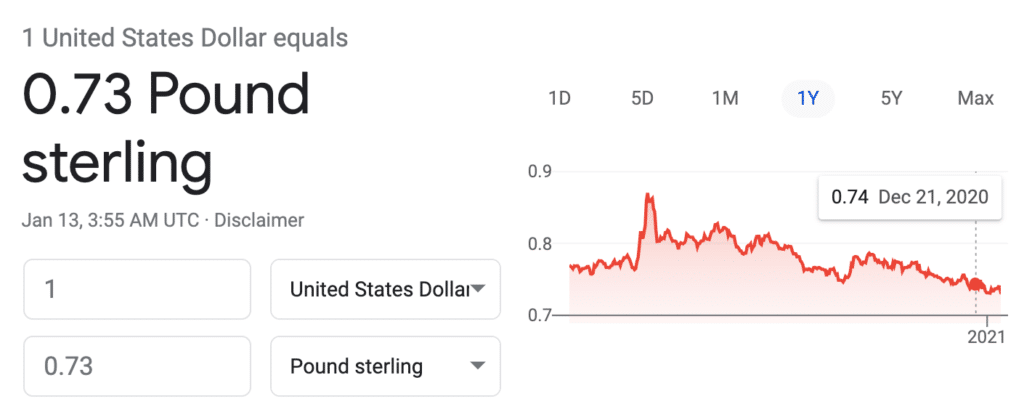The width and height of the screenshot is (1024, 404).
Task: Click the 0.7 y-axis label
Action: pos(540,315)
